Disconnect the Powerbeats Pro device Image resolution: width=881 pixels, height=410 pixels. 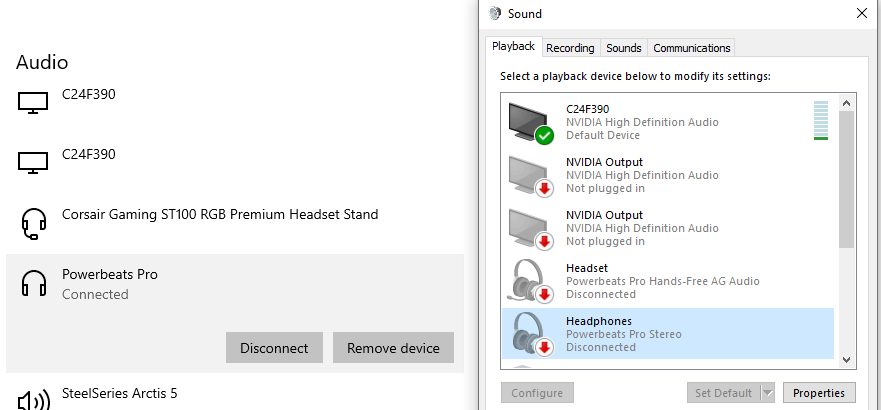[x=274, y=348]
